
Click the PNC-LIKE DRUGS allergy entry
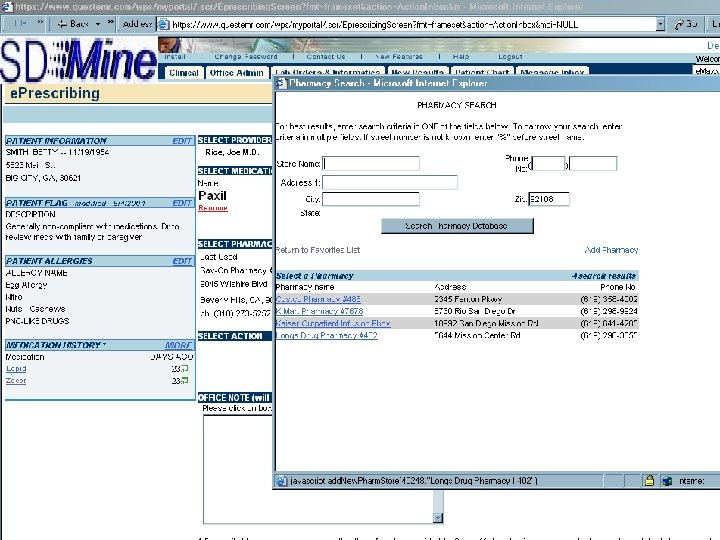click(x=37, y=321)
